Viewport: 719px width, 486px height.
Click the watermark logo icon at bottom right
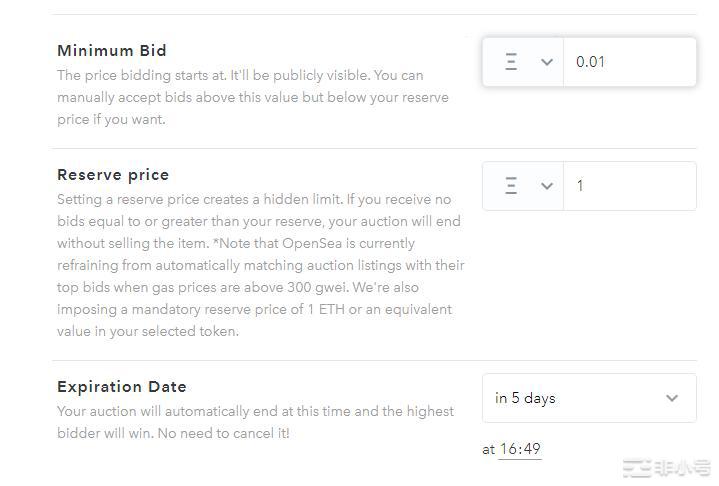coord(637,469)
